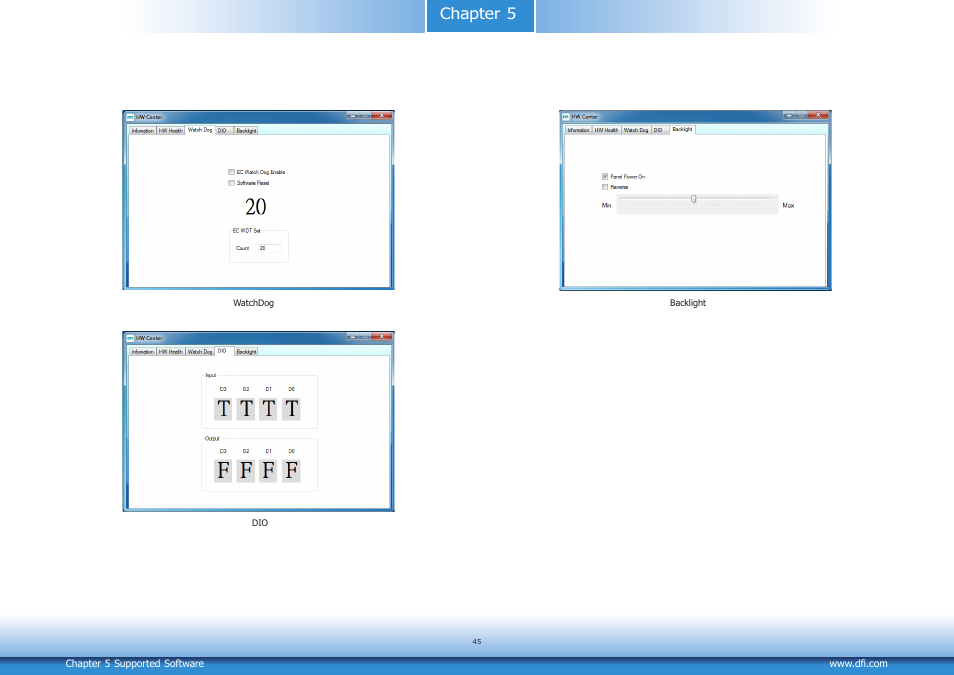
Task: Minimize the Backlight HW Center window
Action: (789, 114)
